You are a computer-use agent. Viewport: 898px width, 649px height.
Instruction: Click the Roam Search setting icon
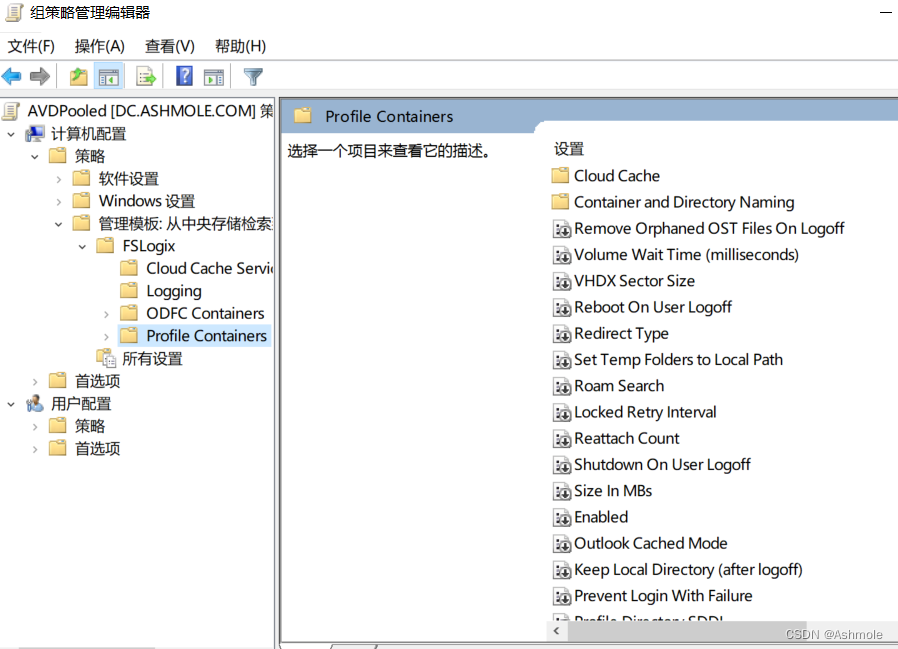point(562,387)
